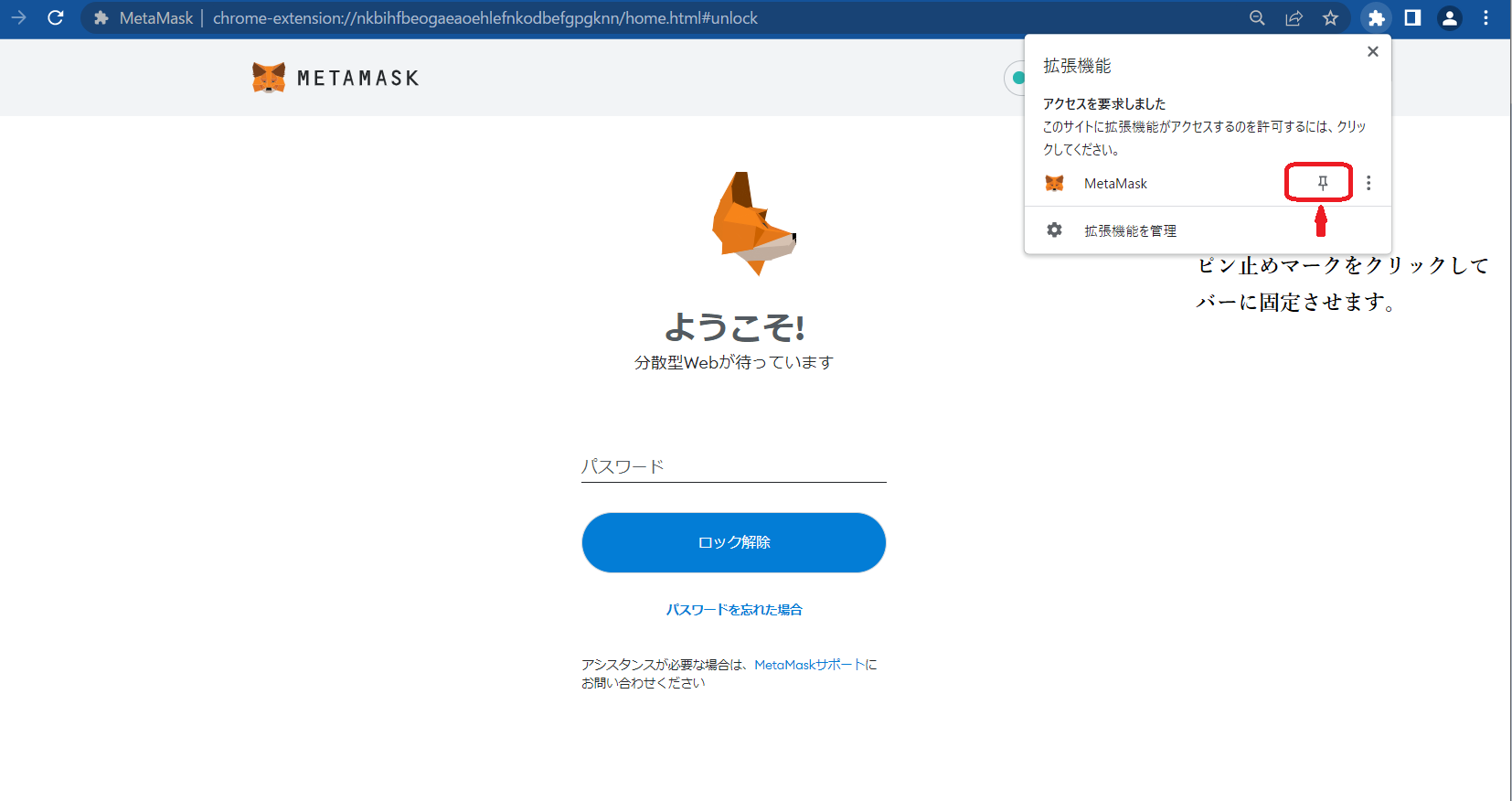The image size is (1512, 801).
Task: Reload the page
Action: pos(56,17)
